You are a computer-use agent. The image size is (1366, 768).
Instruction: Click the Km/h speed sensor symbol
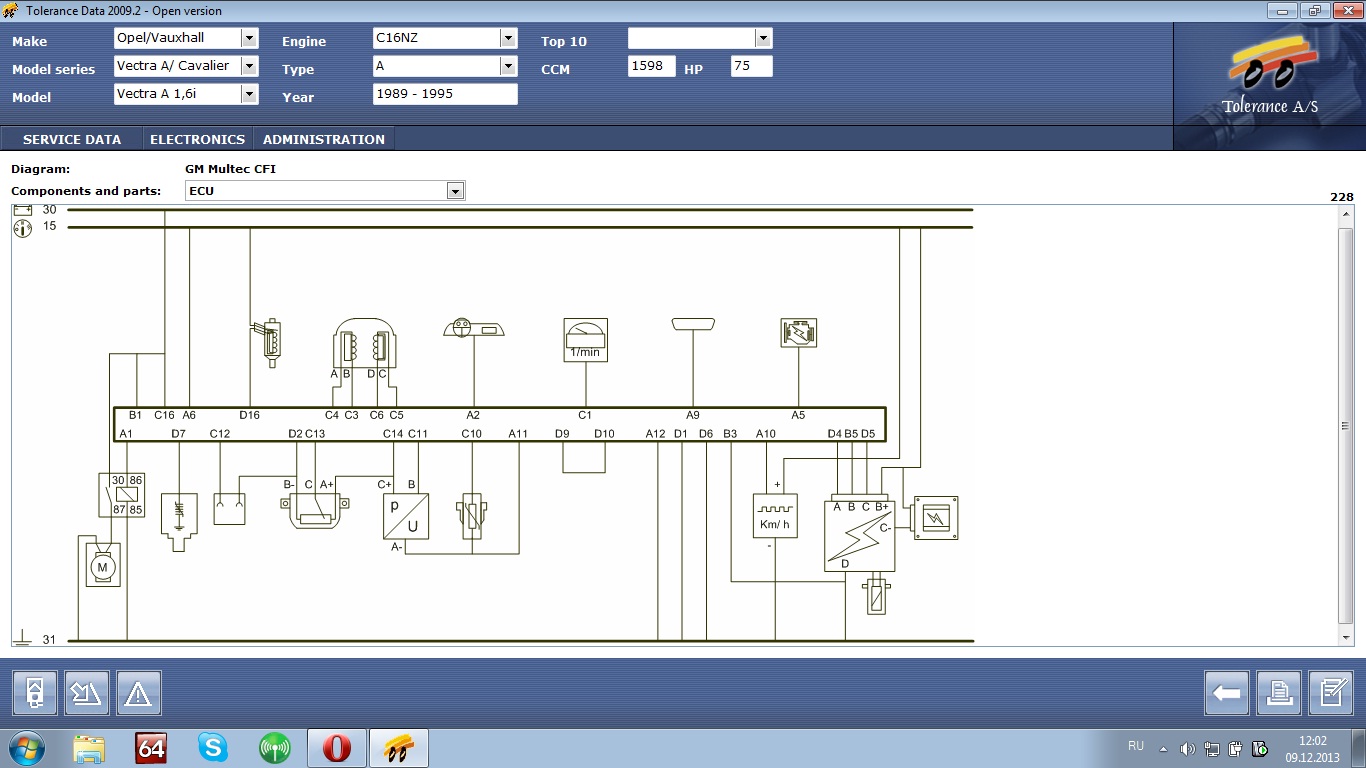pyautogui.click(x=775, y=516)
